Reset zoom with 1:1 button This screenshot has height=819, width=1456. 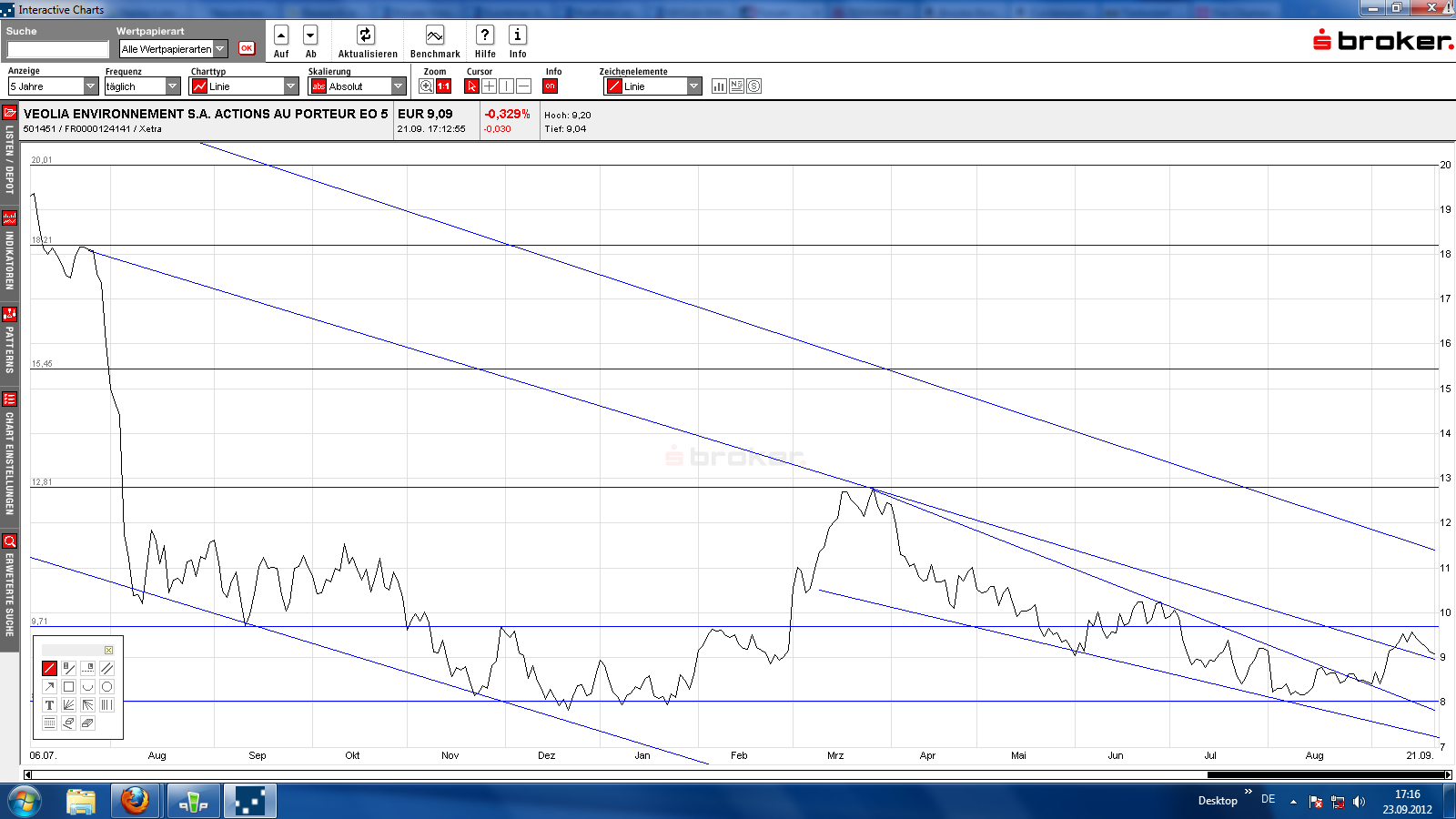[443, 86]
